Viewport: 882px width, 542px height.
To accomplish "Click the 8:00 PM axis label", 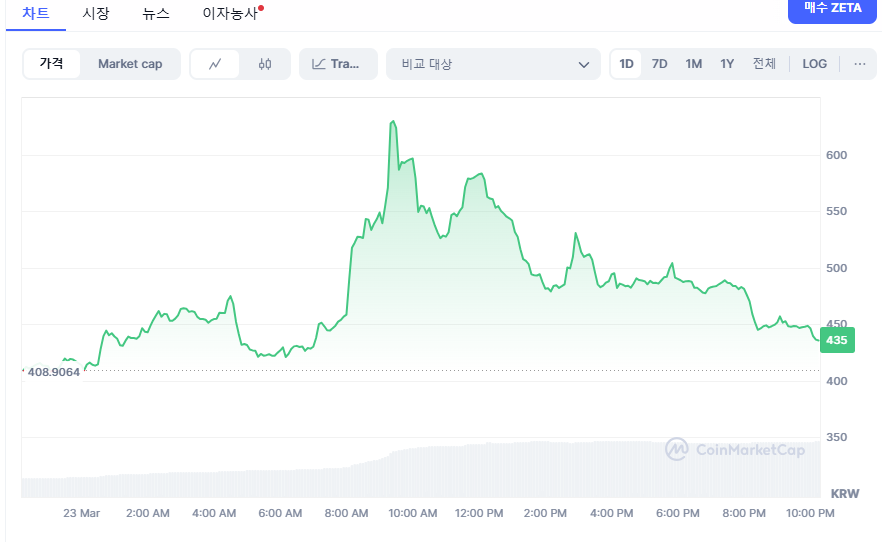I will (744, 513).
